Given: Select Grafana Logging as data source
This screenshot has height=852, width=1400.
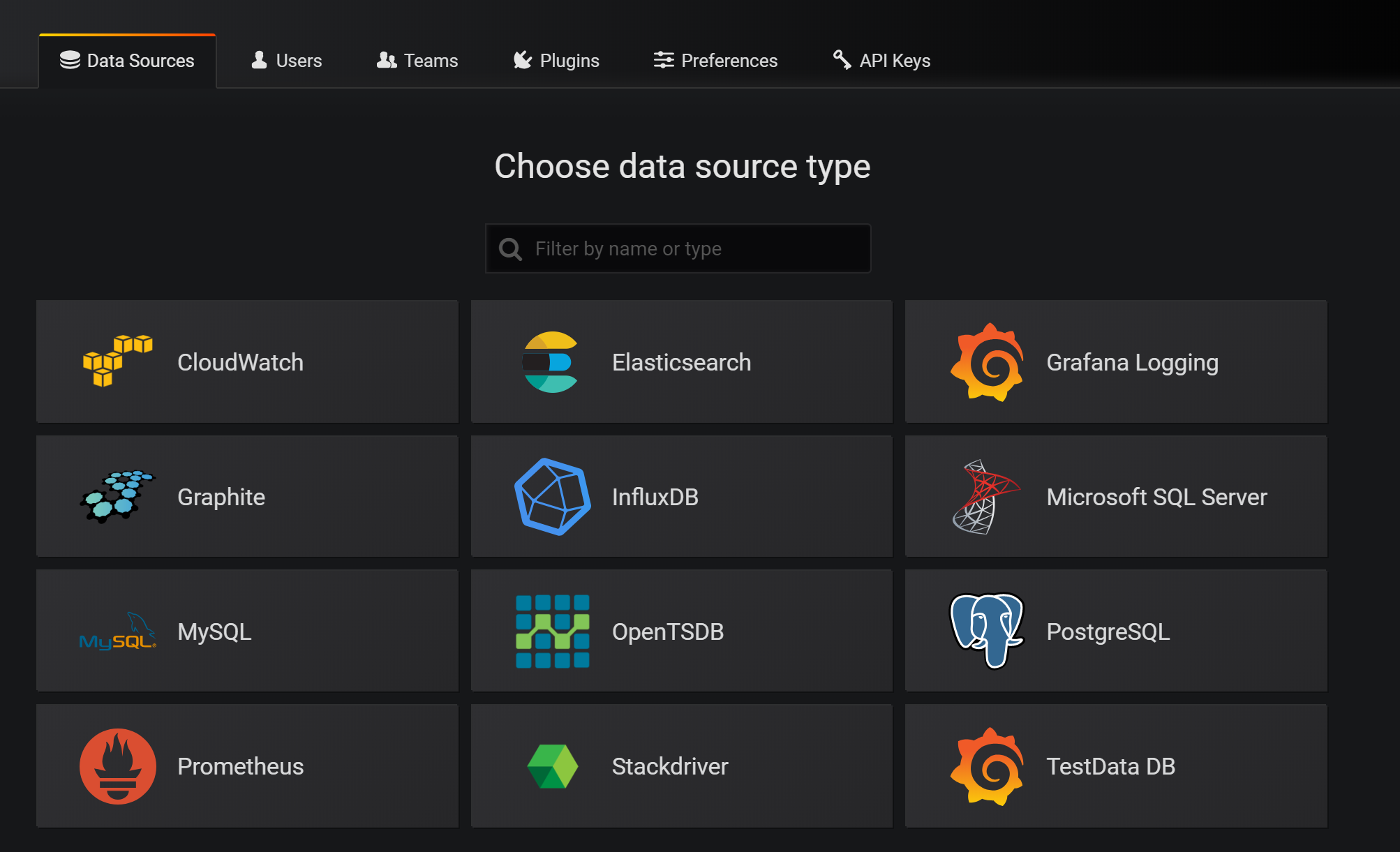Looking at the screenshot, I should point(1113,363).
